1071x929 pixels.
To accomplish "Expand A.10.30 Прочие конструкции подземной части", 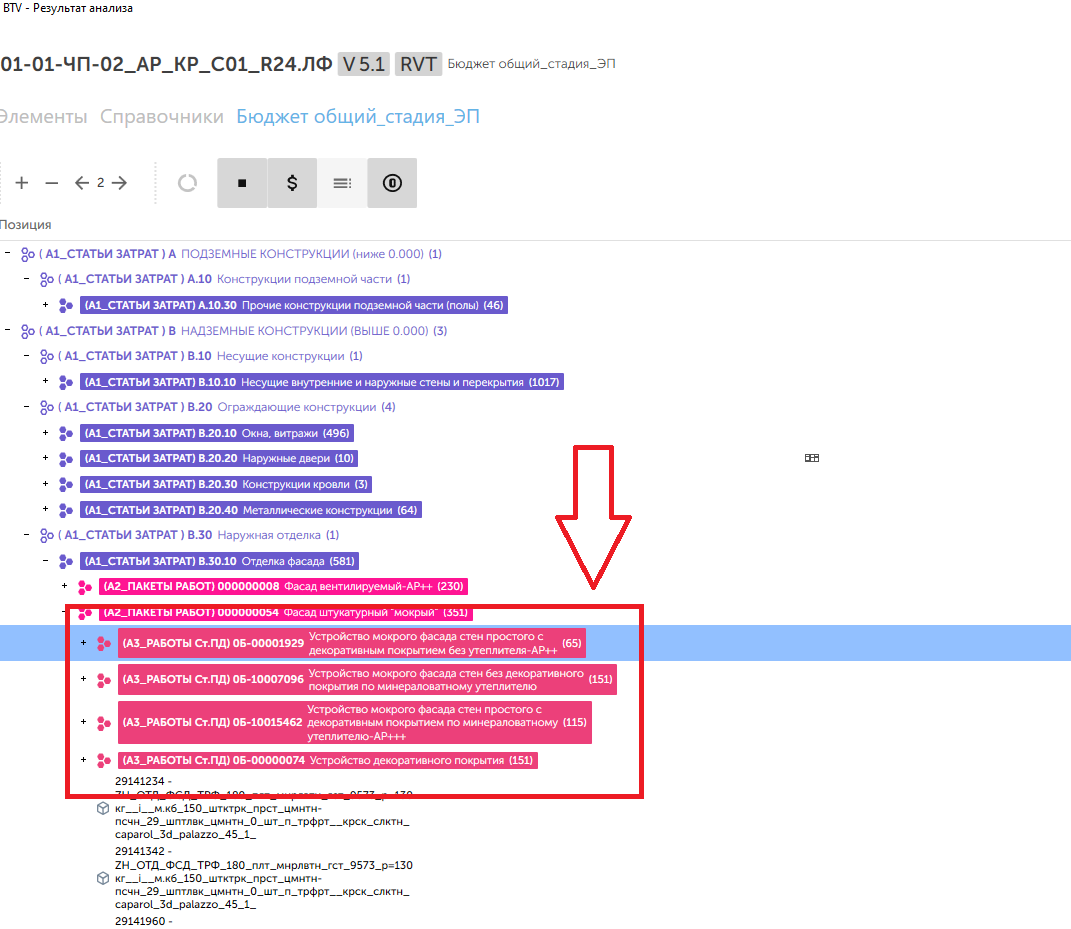I will [x=46, y=304].
